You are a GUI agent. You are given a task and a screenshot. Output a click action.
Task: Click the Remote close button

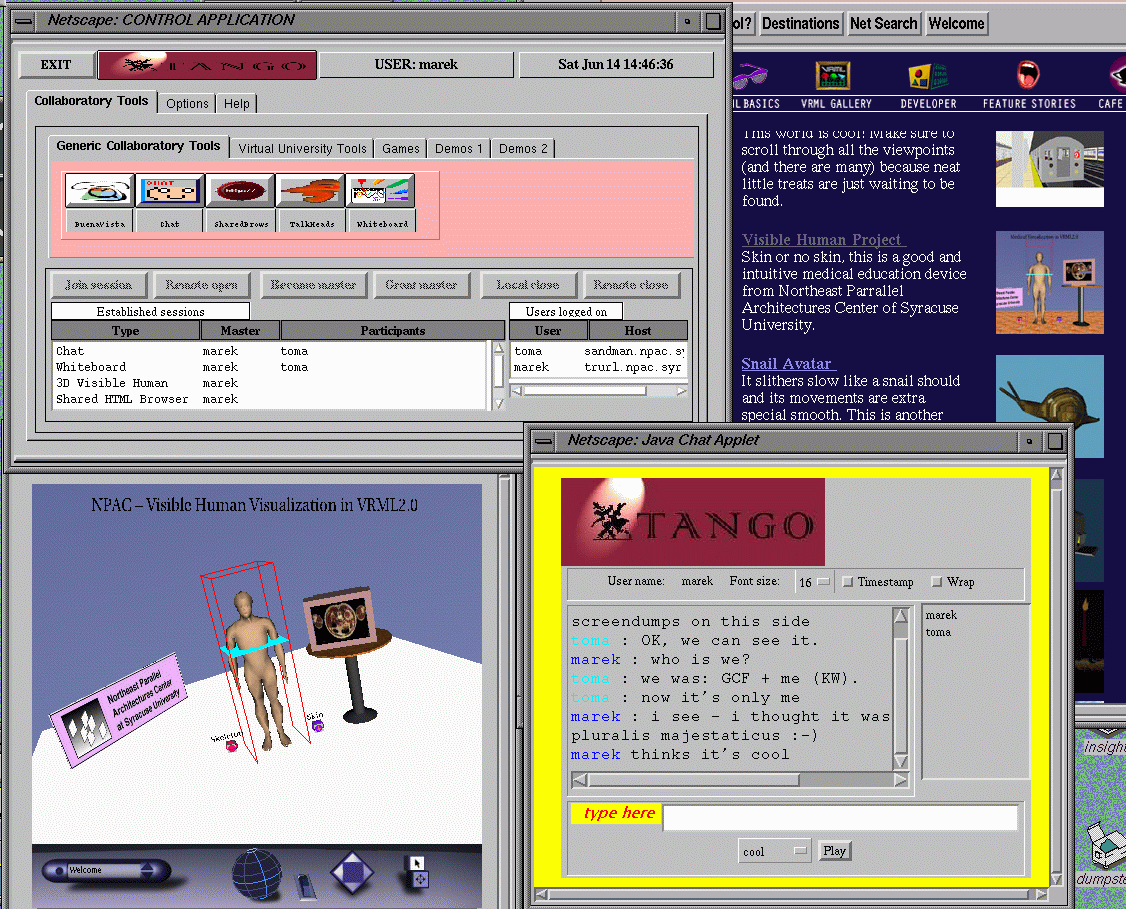coord(631,285)
